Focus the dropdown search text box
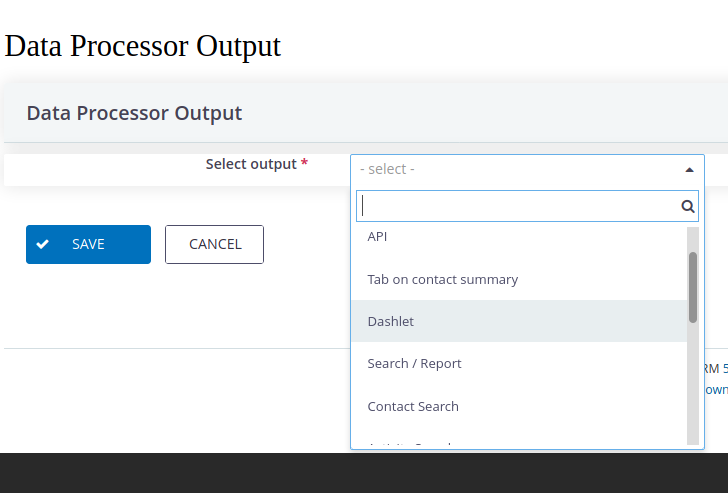Image resolution: width=728 pixels, height=493 pixels. click(527, 206)
